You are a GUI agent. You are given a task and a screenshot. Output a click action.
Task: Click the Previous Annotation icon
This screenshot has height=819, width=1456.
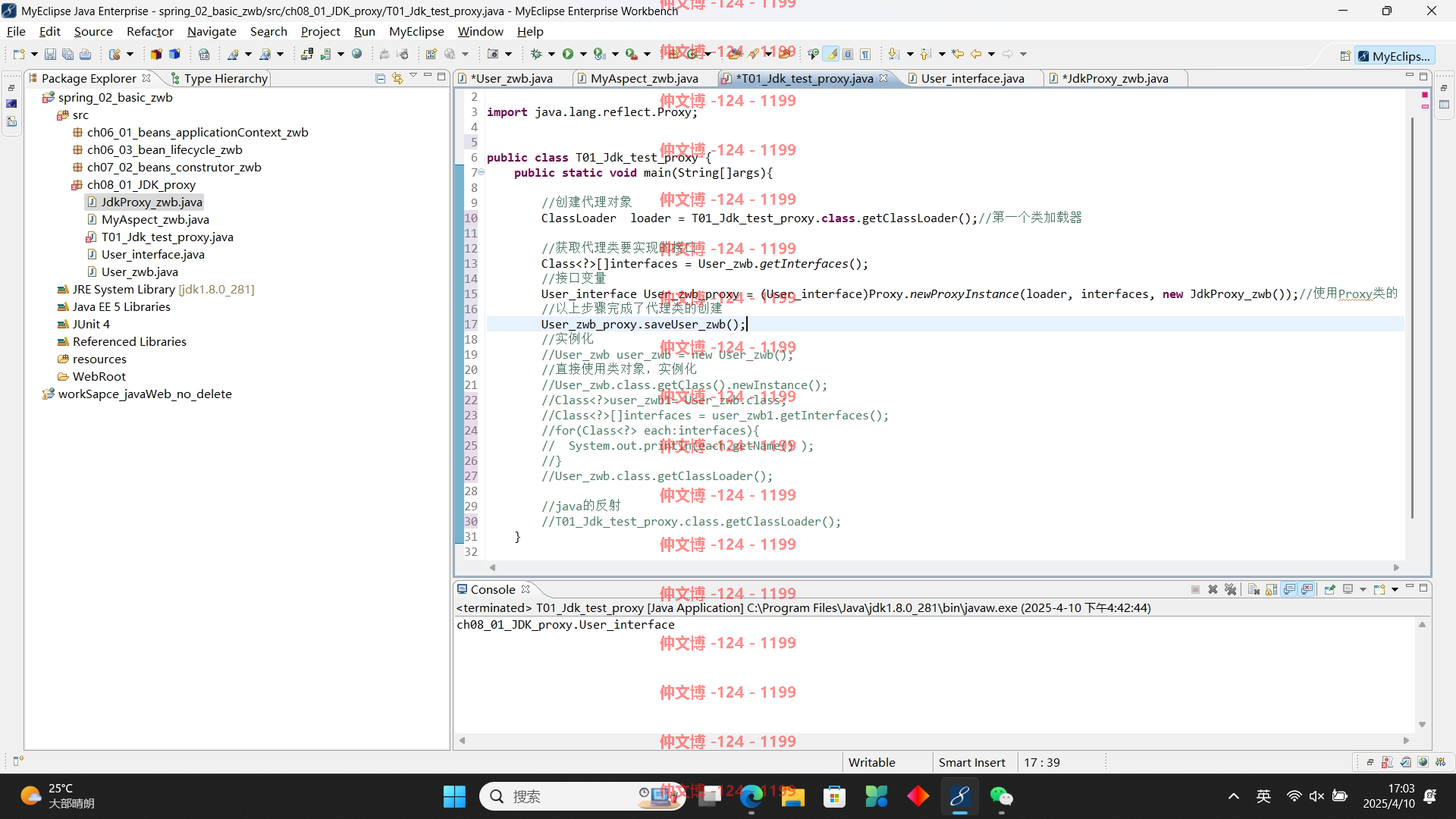(926, 54)
